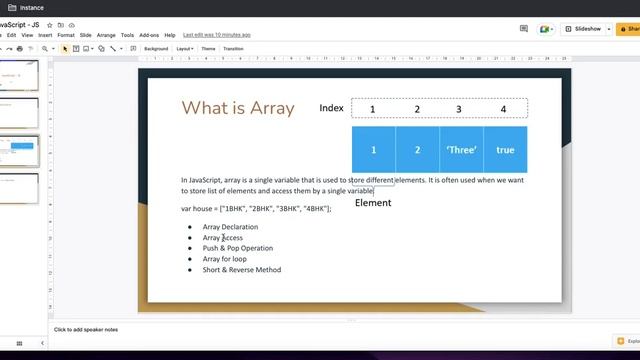Click the 'Push & Pop Operation' bullet
Image resolution: width=640 pixels, height=360 pixels.
[x=238, y=248]
